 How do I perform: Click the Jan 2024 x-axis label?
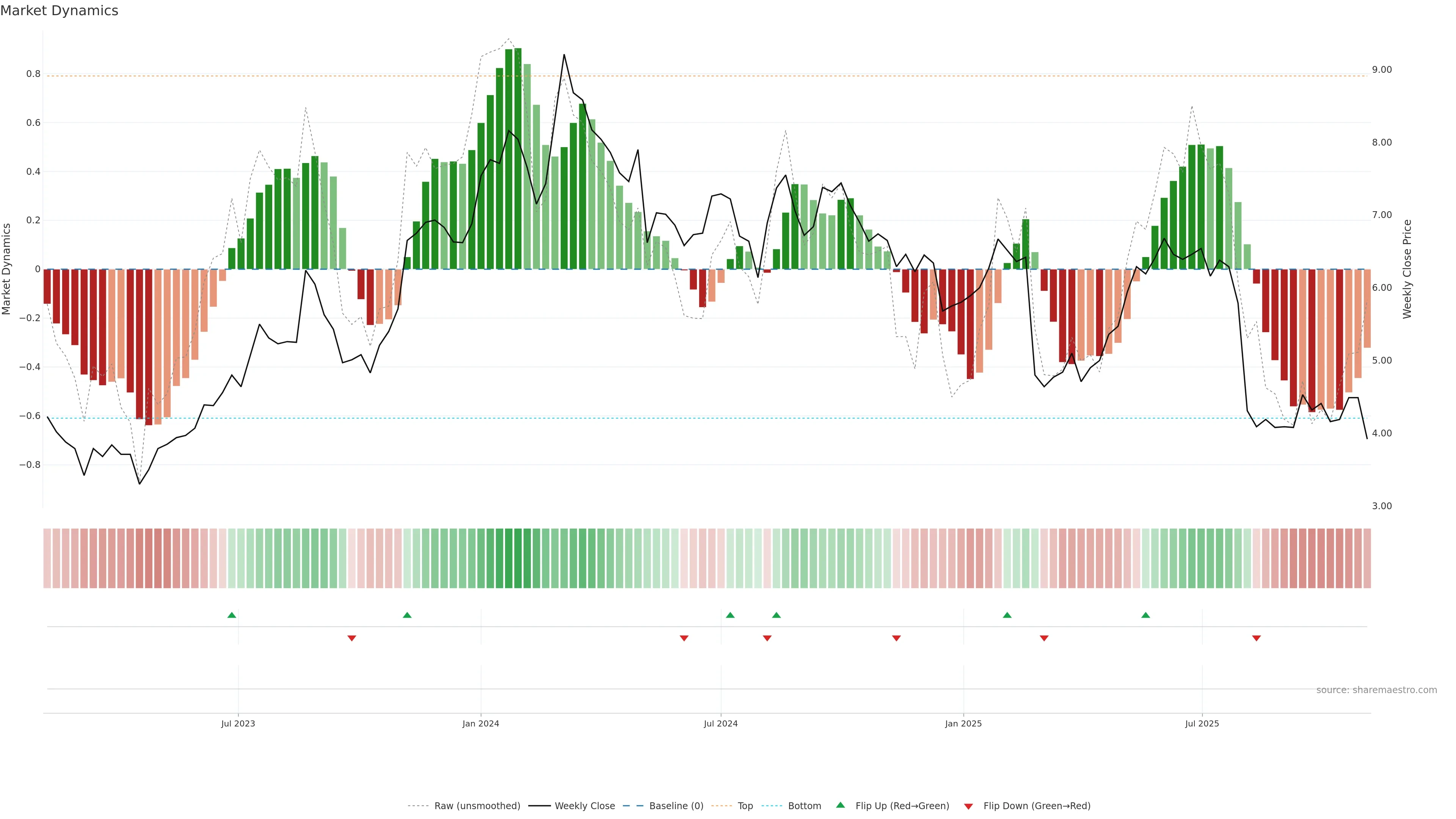coord(480,723)
